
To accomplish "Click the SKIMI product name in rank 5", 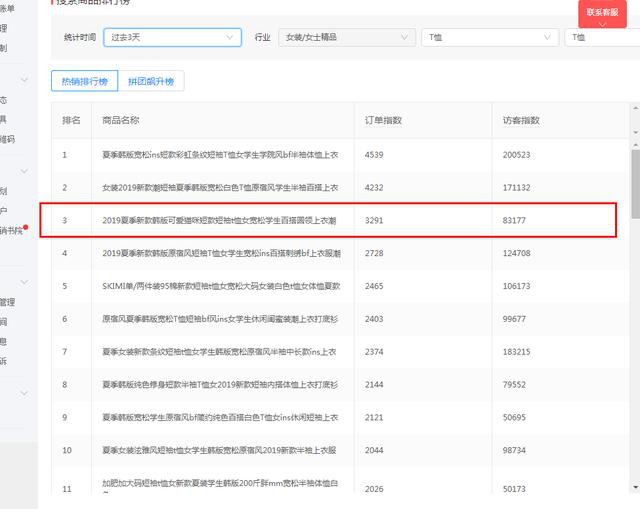I will coord(220,286).
